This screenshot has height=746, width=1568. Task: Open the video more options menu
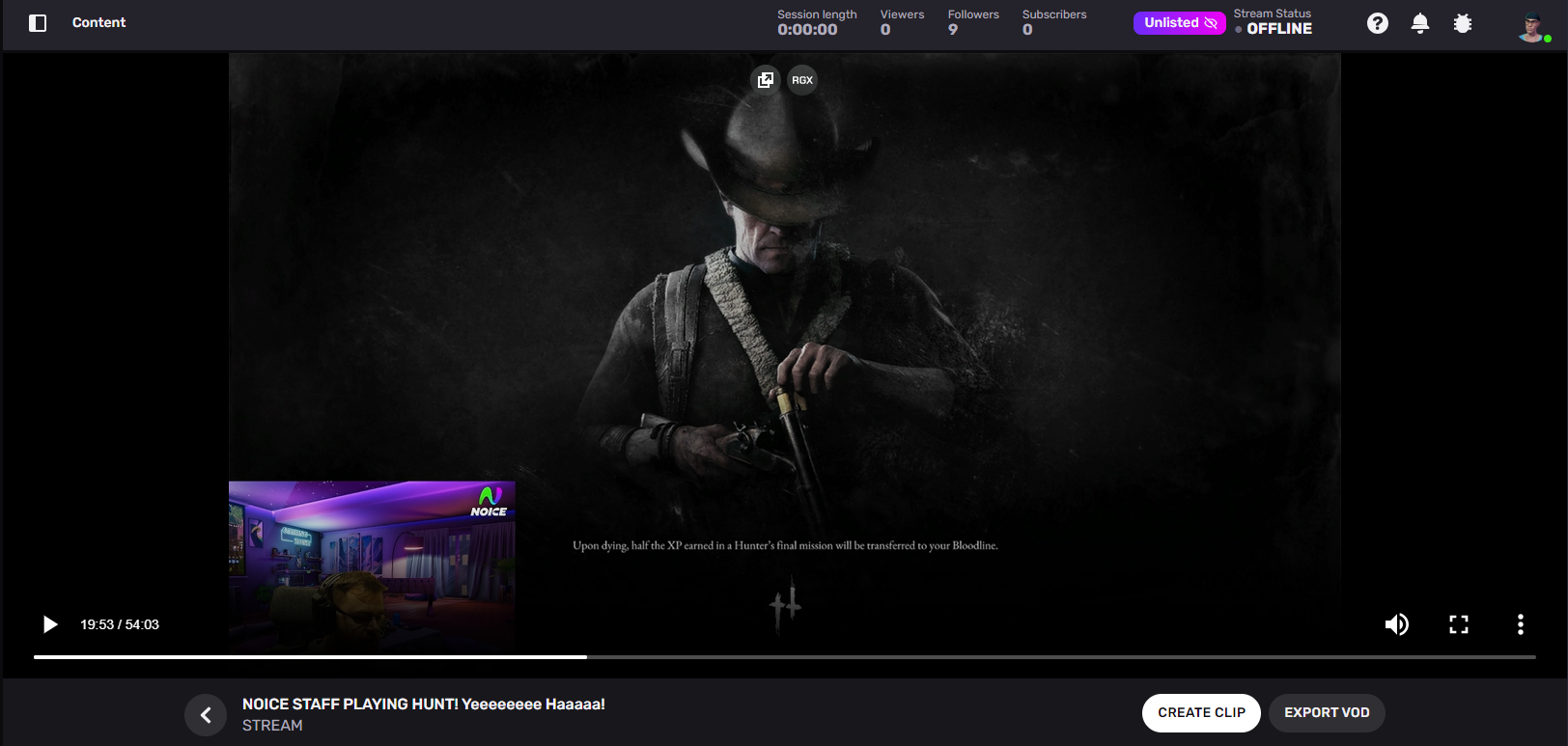pyautogui.click(x=1521, y=624)
